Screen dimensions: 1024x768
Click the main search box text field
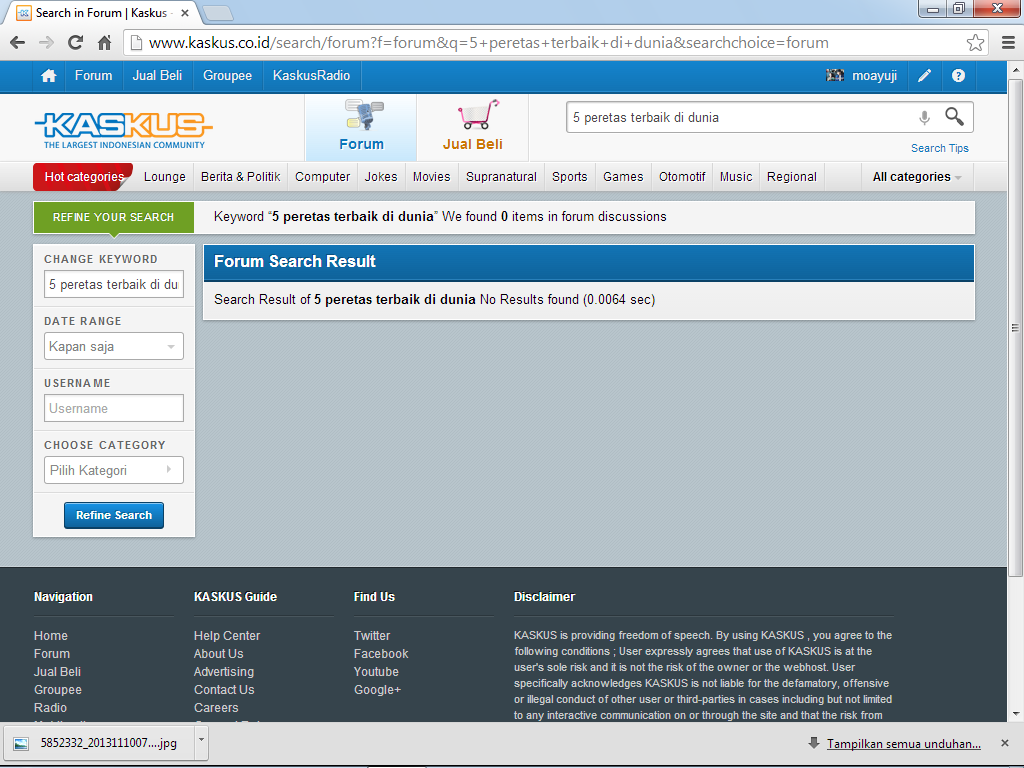[x=741, y=118]
